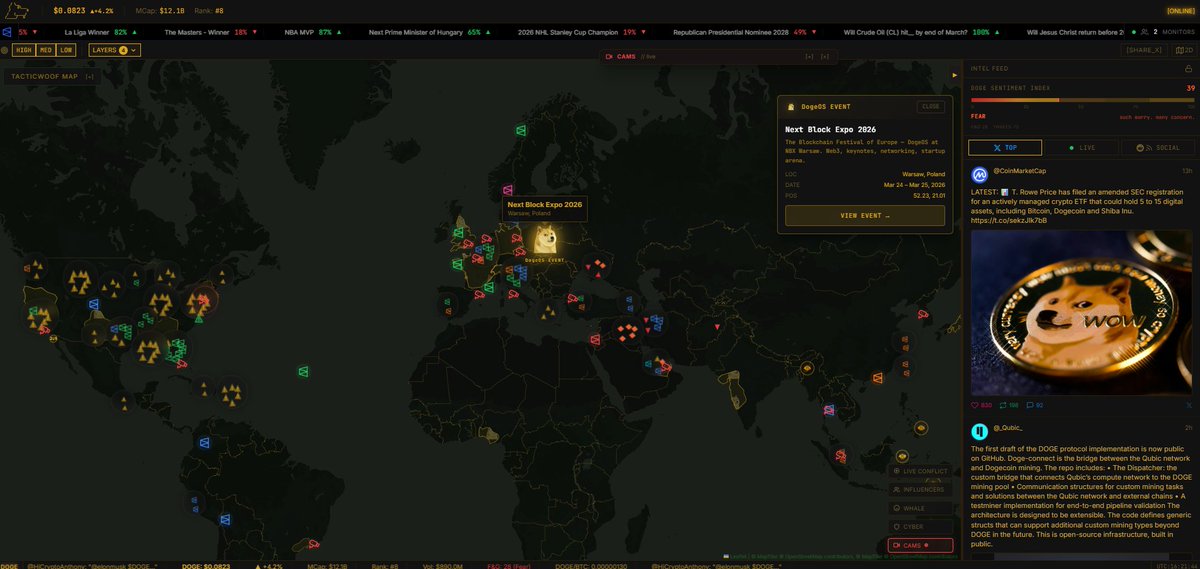Expand the second bracket button on the CAMS bar
This screenshot has height=569, width=1200.
825,56
